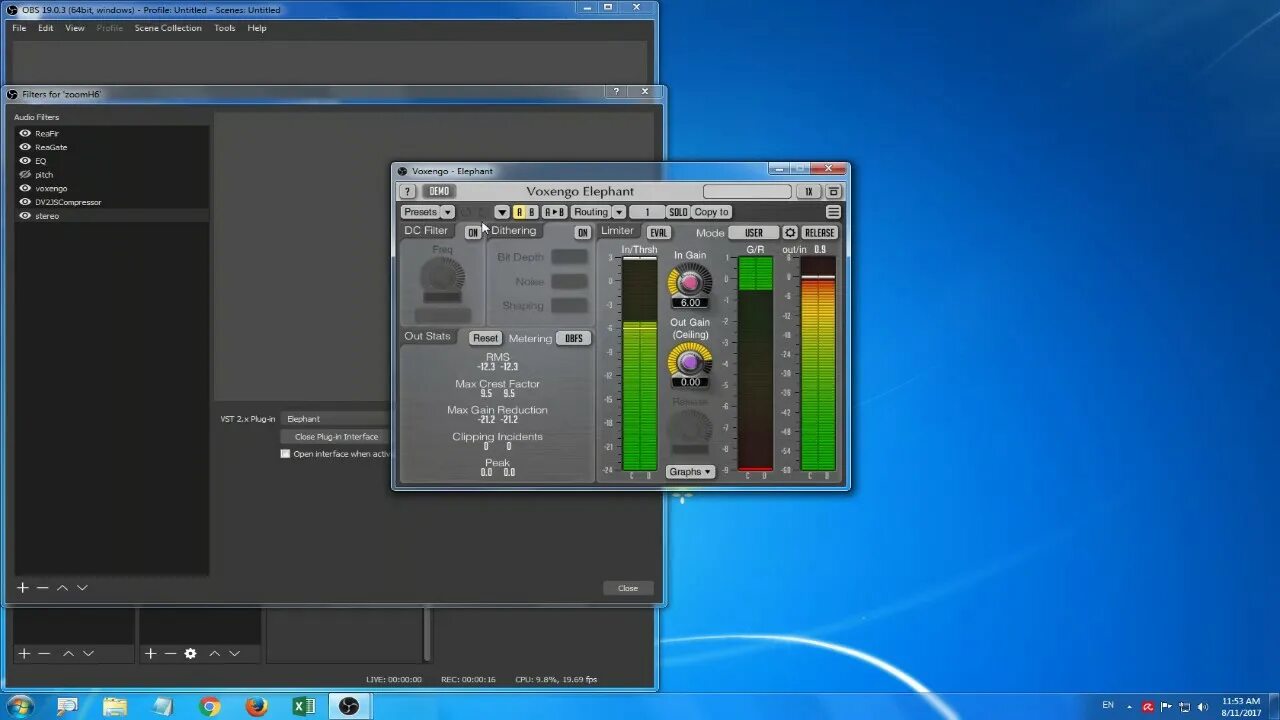Image resolution: width=1280 pixels, height=720 pixels.
Task: Open the USER mode selector
Action: click(x=753, y=232)
